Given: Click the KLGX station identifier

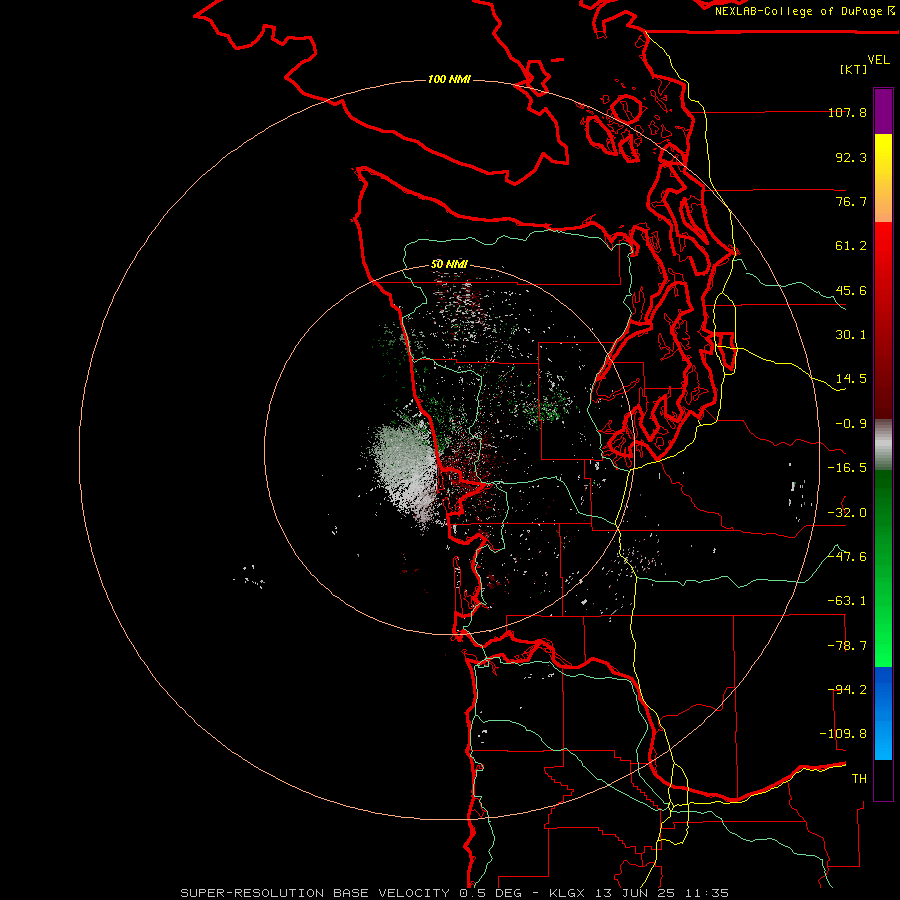Looking at the screenshot, I should (567, 893).
